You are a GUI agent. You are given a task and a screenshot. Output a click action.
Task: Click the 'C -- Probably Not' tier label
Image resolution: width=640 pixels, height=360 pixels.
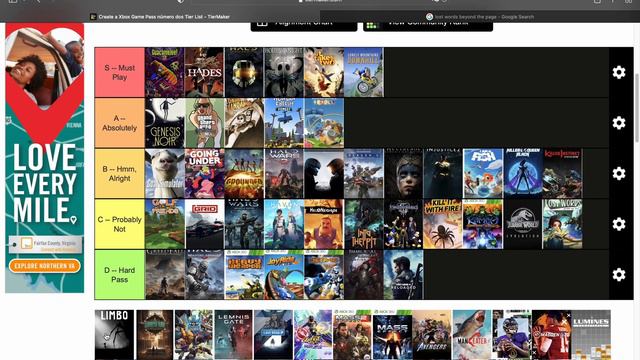tap(120, 224)
